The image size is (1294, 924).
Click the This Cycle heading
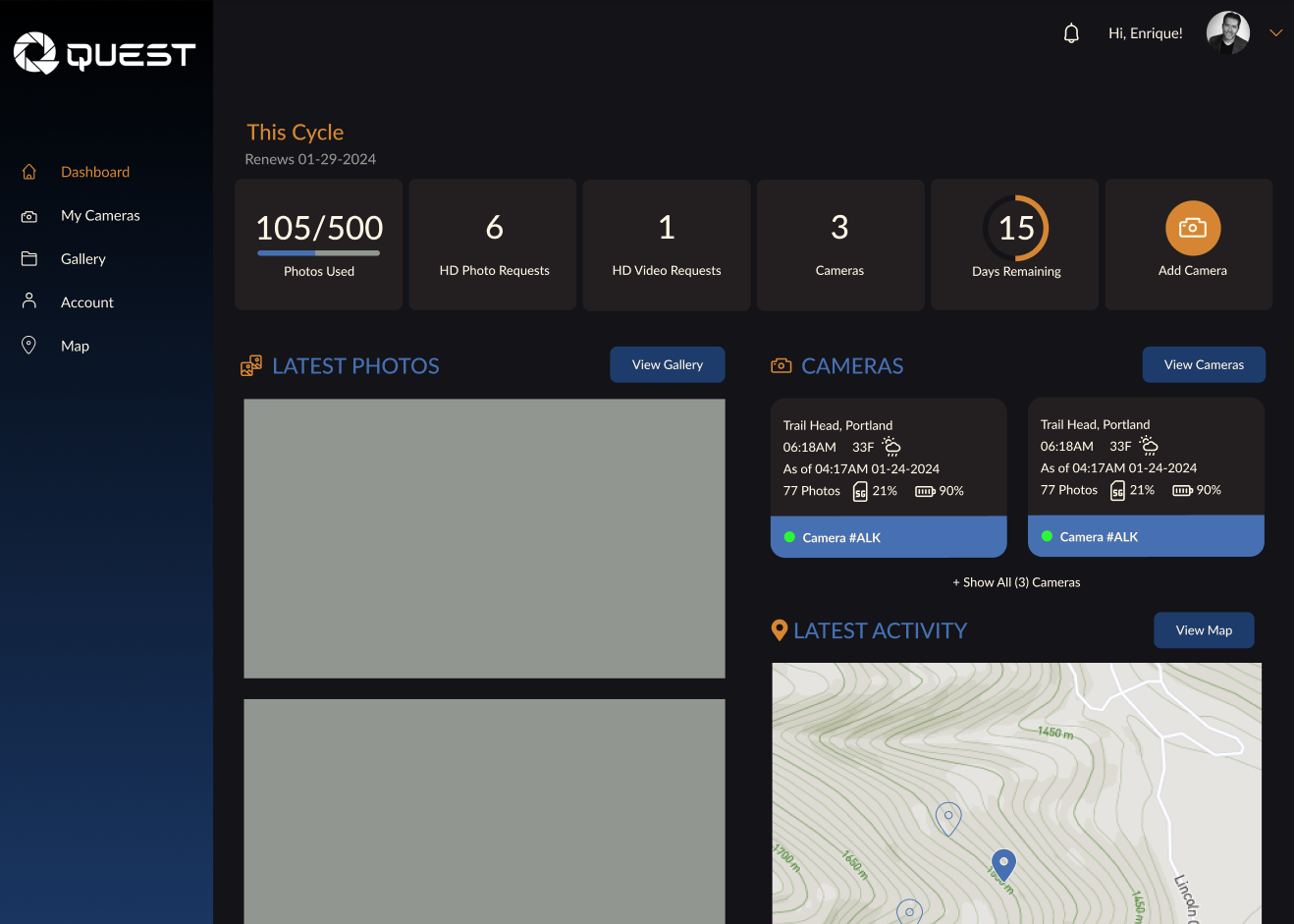click(x=296, y=133)
